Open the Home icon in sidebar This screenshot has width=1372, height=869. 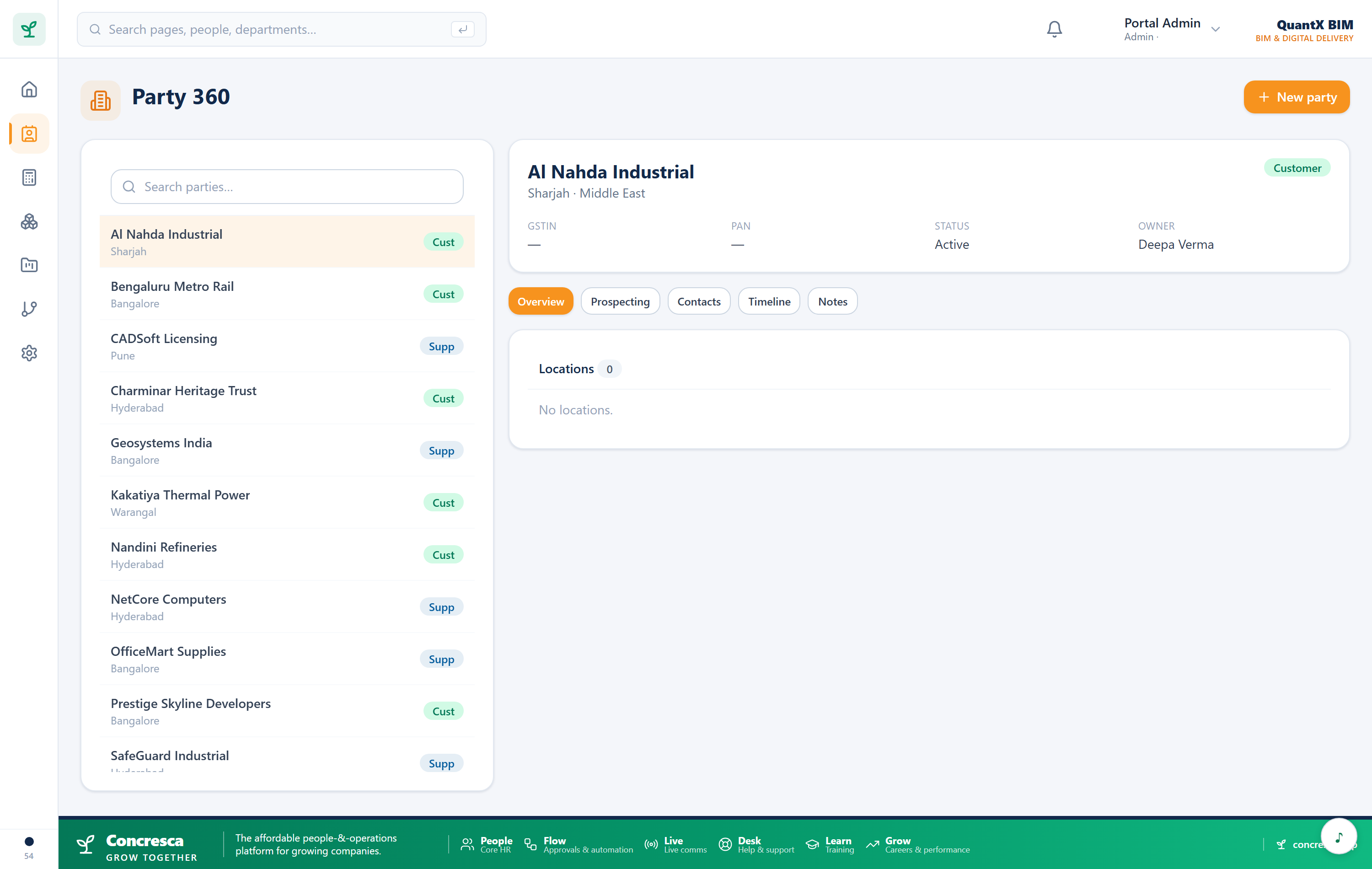tap(29, 90)
